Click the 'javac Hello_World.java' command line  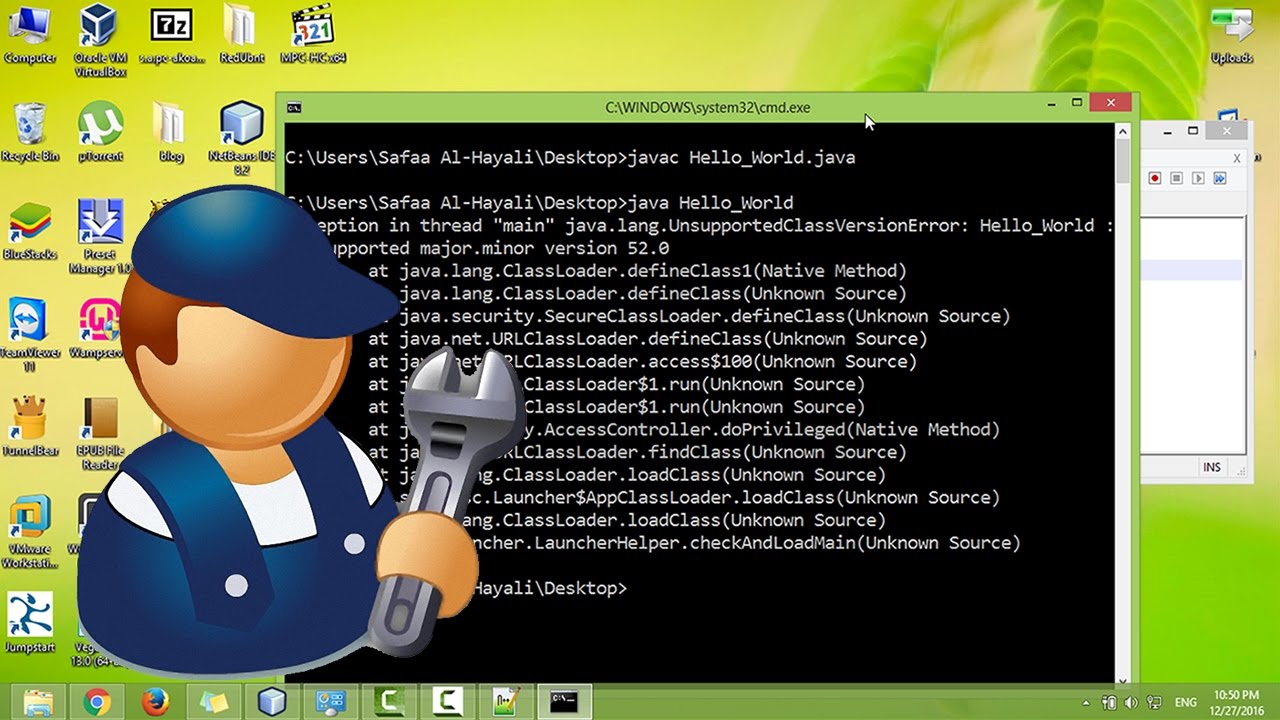742,157
